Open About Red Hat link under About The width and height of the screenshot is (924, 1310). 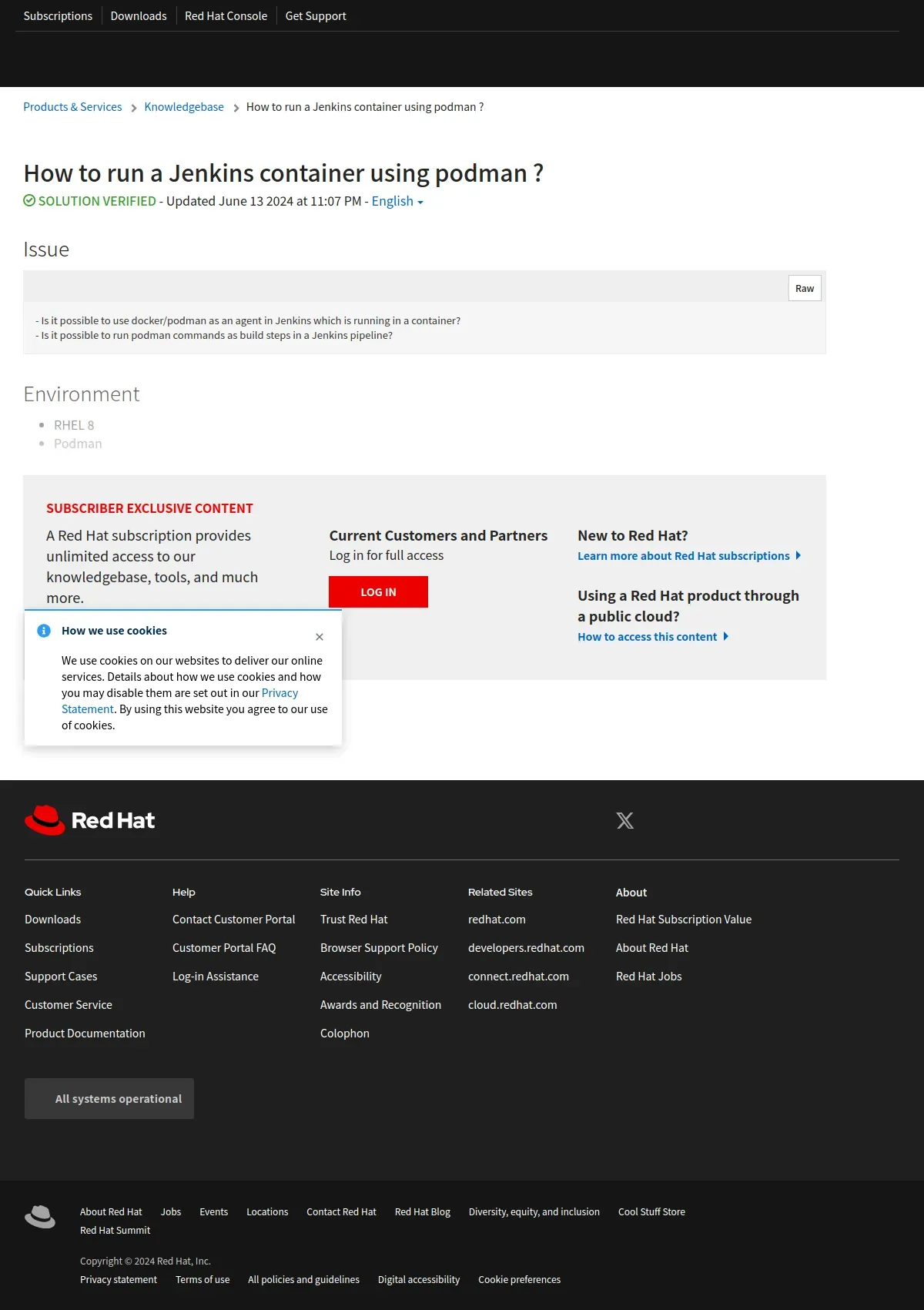[652, 948]
